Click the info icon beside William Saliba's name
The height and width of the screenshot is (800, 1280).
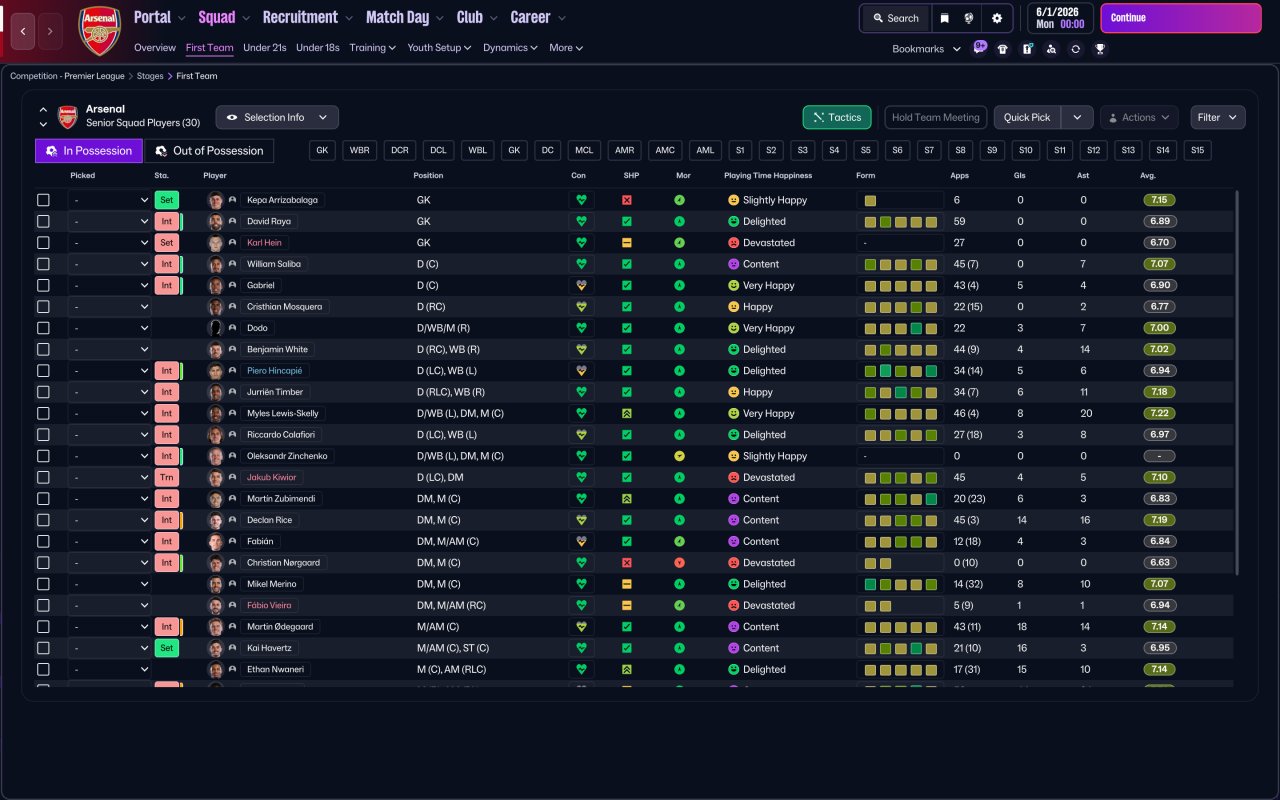(233, 264)
